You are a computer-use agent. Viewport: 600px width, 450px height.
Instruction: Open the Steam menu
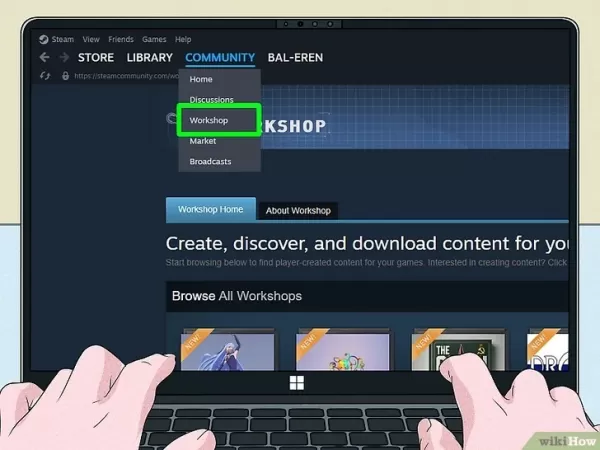tap(63, 39)
